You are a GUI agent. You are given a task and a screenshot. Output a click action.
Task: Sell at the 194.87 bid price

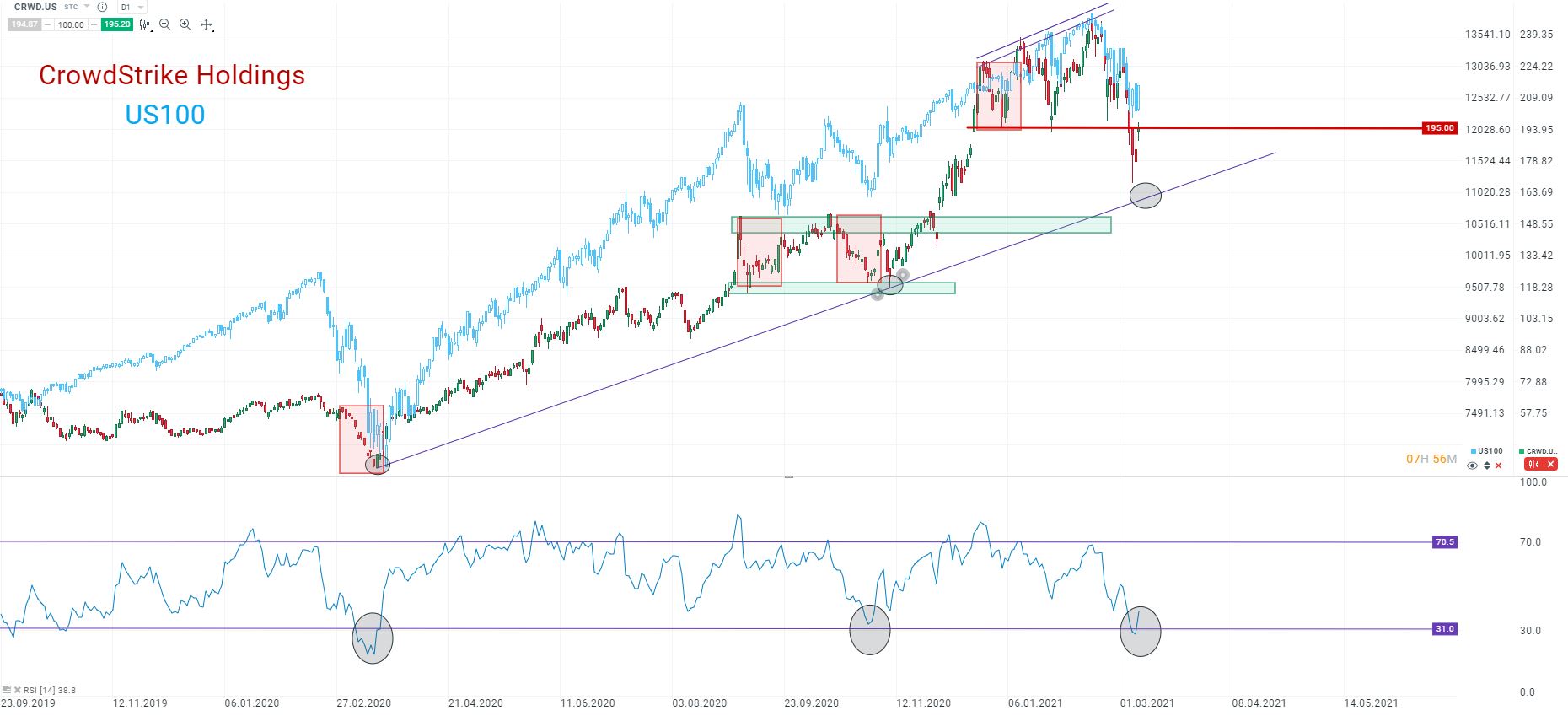tap(24, 24)
